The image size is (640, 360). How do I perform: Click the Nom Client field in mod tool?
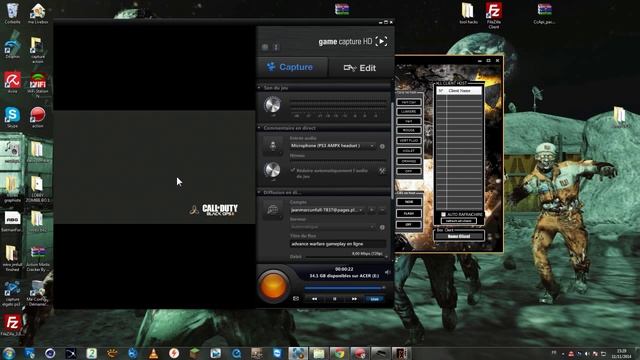pos(459,236)
